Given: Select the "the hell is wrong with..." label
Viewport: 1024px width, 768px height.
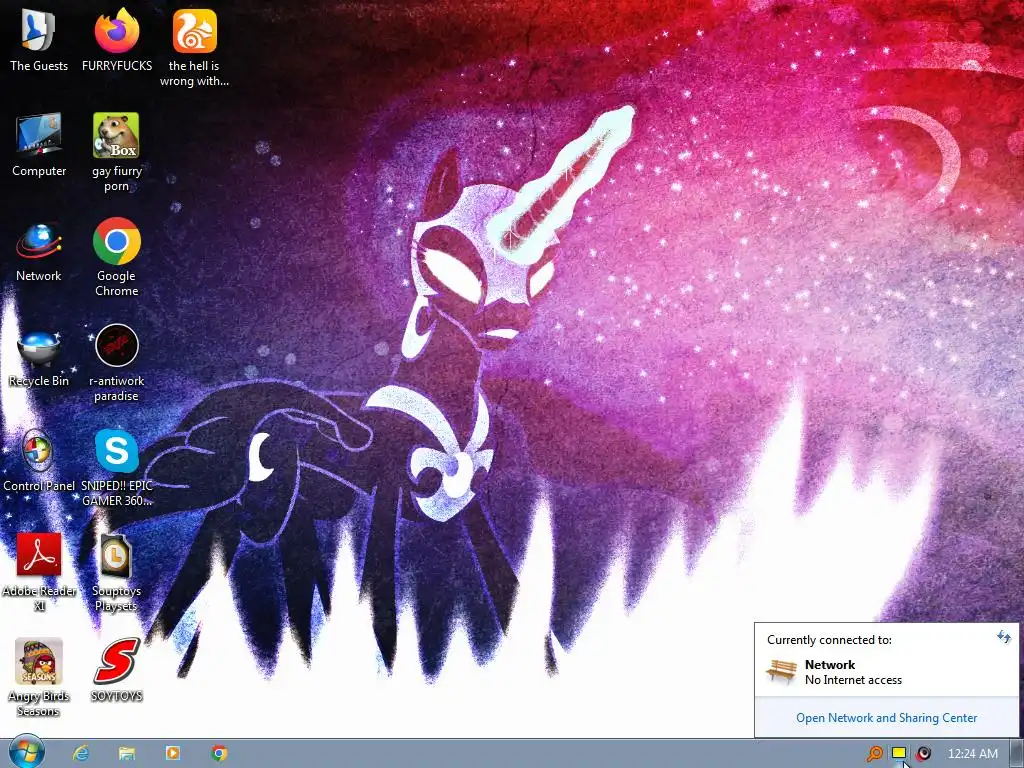Looking at the screenshot, I should point(194,73).
